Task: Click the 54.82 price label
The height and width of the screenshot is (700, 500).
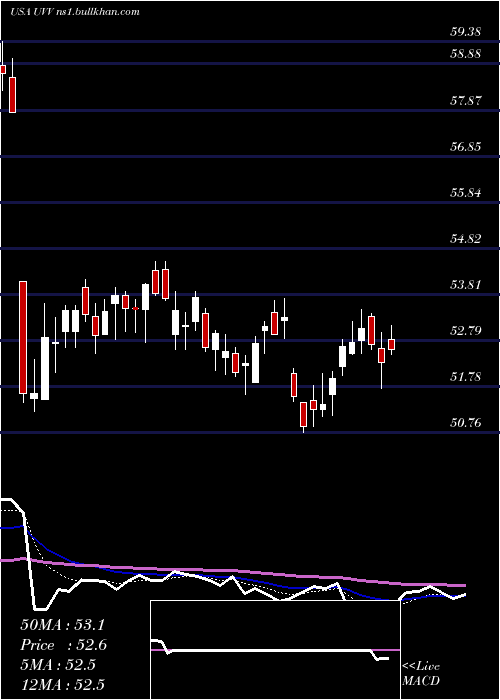Action: click(x=465, y=238)
